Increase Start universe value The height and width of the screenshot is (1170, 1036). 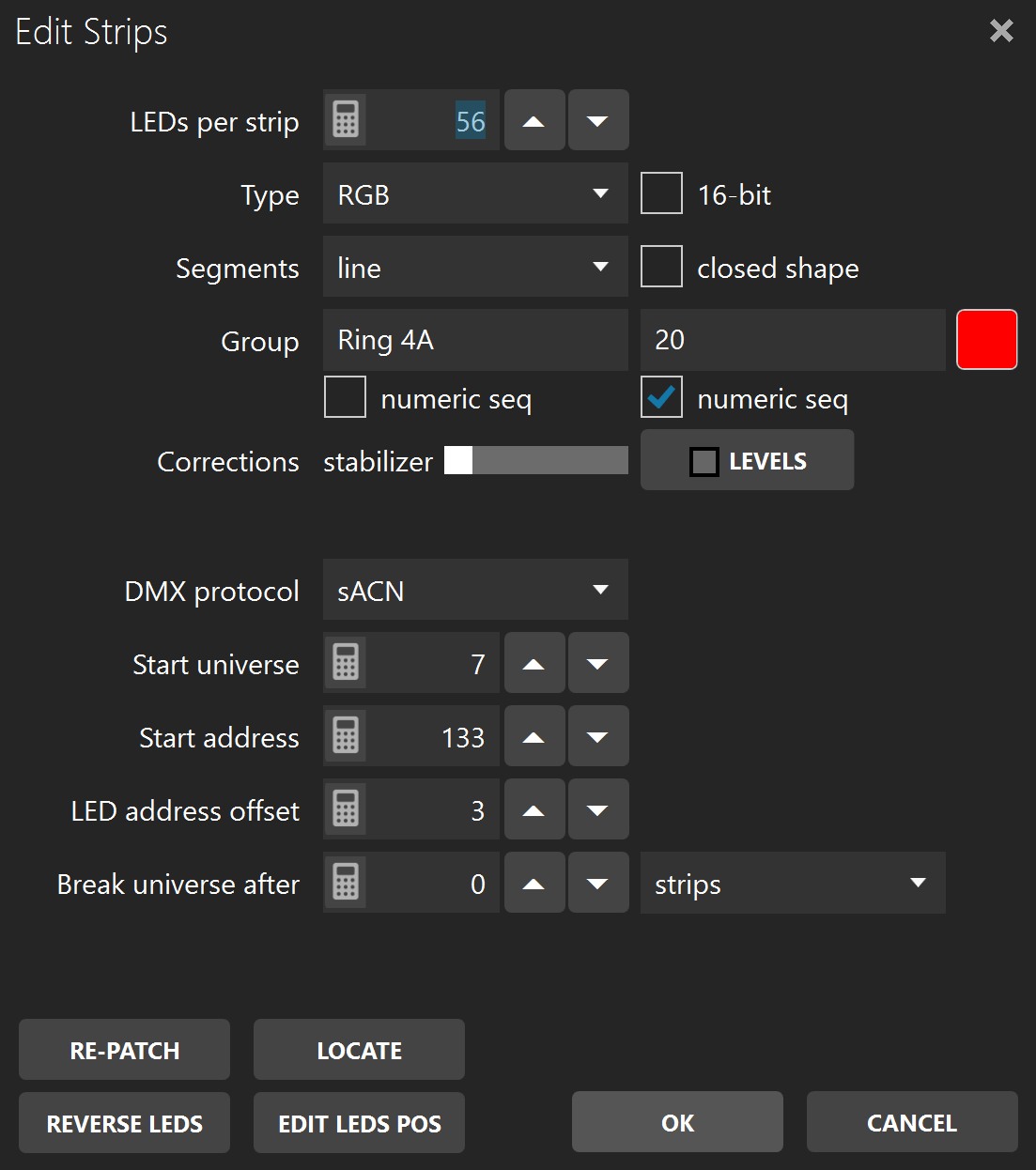(534, 663)
